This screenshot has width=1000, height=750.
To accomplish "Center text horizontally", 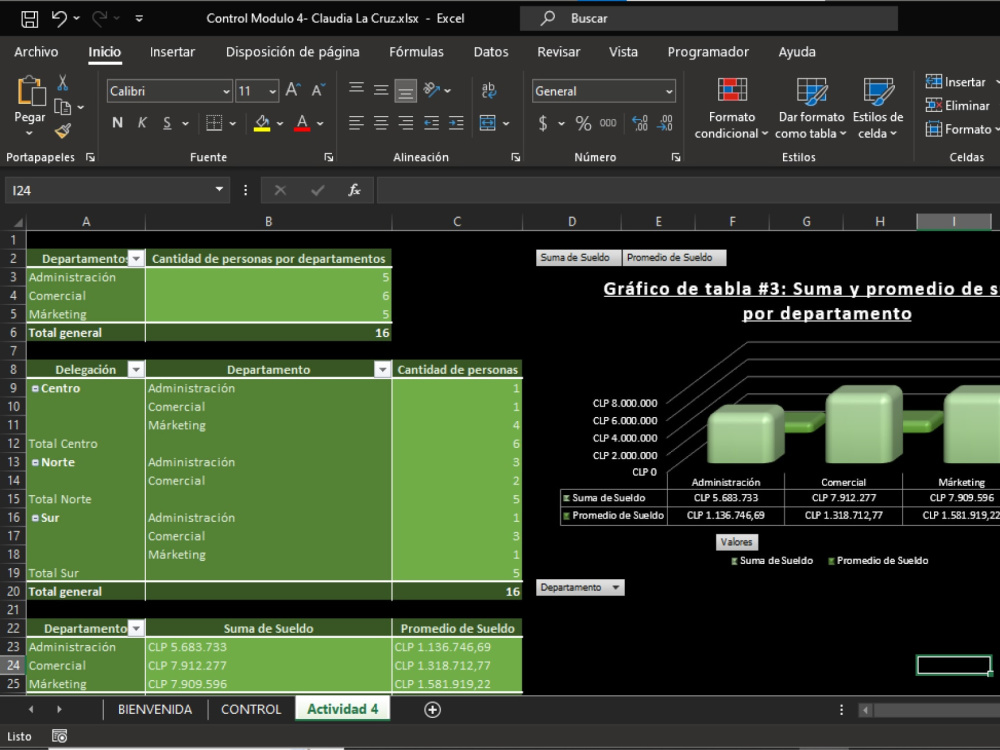I will pos(381,123).
